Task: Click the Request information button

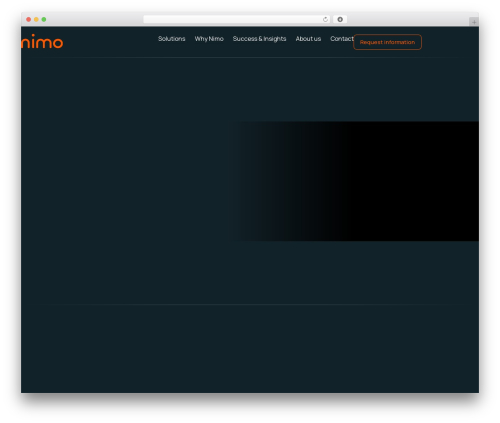Action: click(x=387, y=42)
